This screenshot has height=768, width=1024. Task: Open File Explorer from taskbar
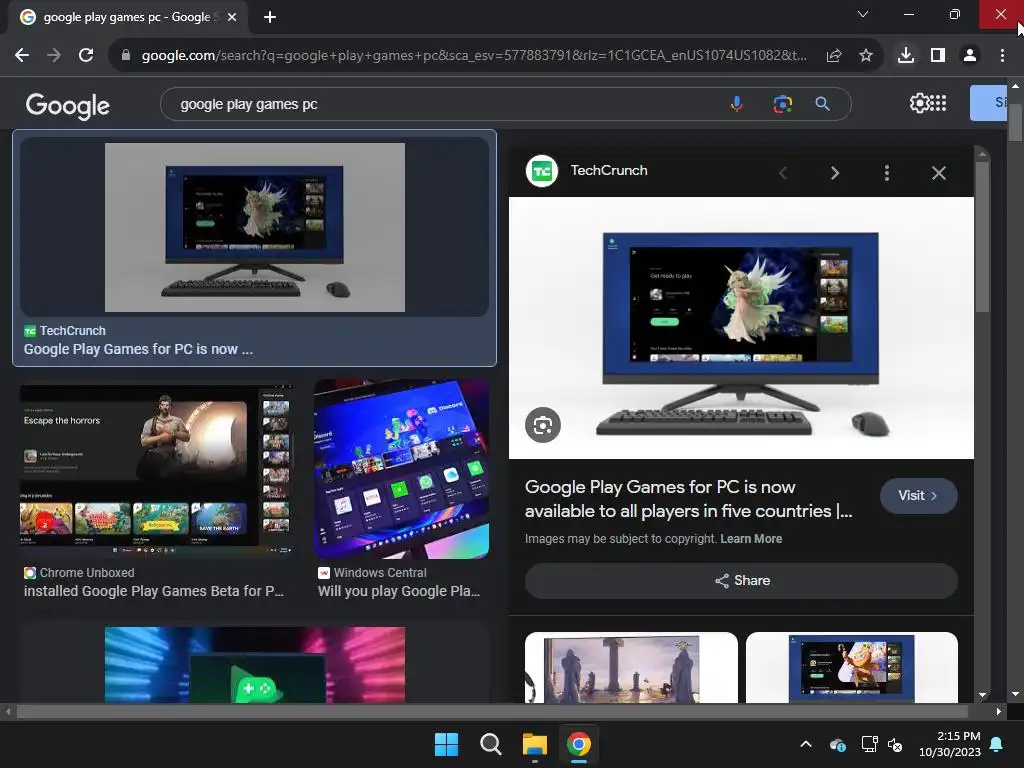534,744
